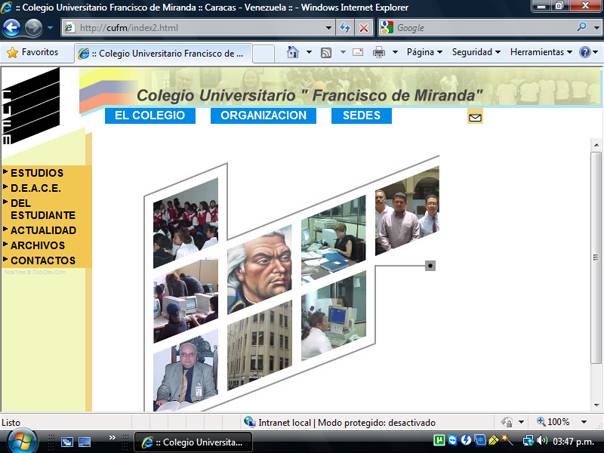Viewport: 604px width, 453px height.
Task: Expand the Seguridad dropdown menu
Action: pos(476,52)
